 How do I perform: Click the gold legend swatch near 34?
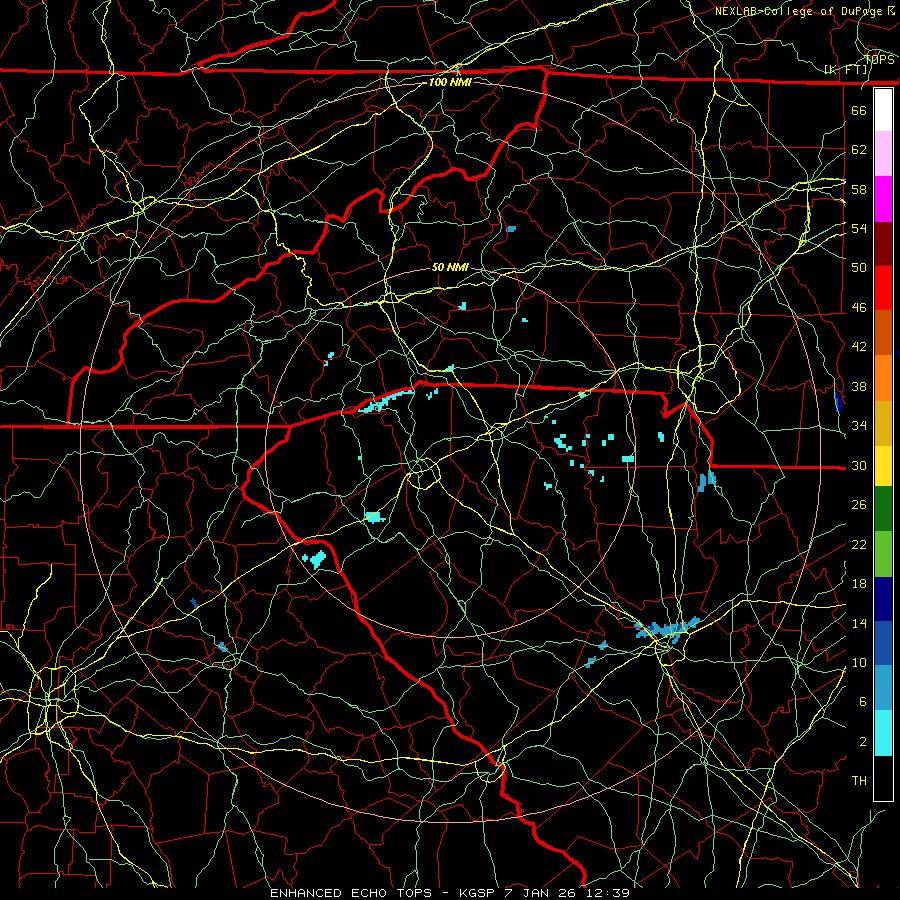click(x=883, y=422)
